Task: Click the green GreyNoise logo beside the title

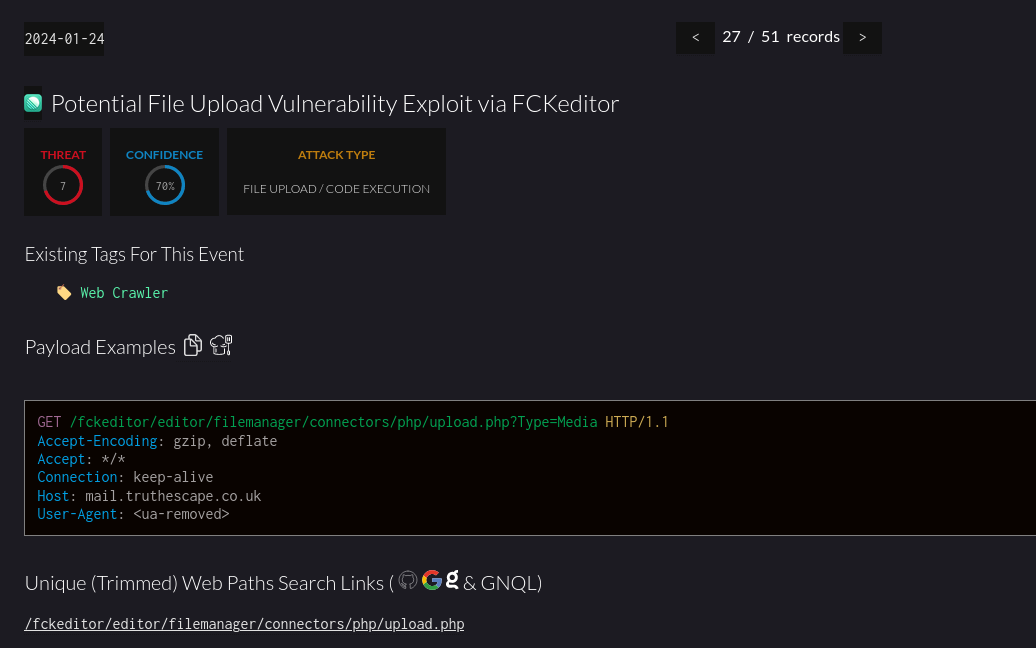Action: (x=33, y=103)
